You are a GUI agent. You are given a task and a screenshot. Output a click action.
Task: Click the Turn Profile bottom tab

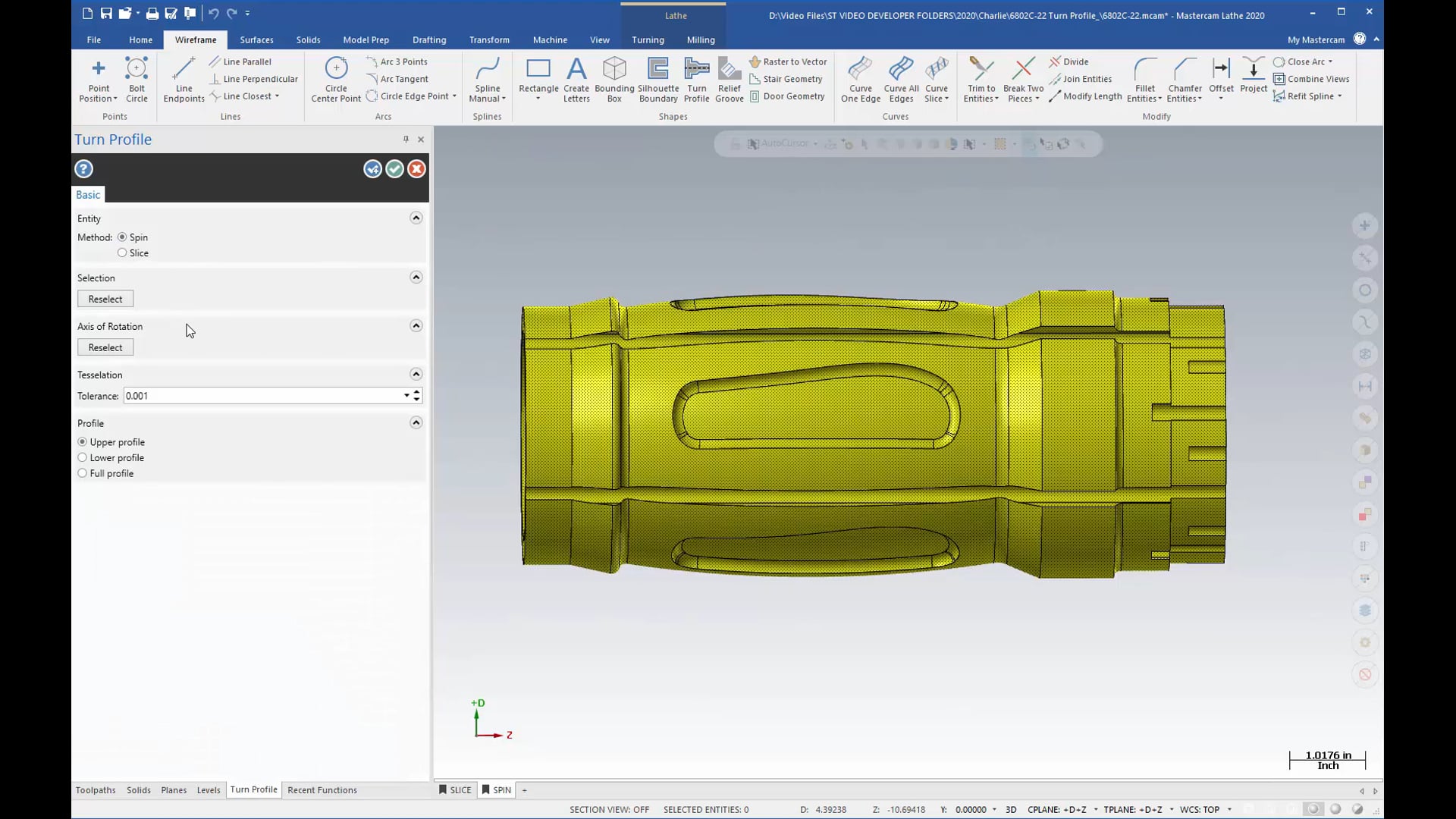[x=253, y=789]
